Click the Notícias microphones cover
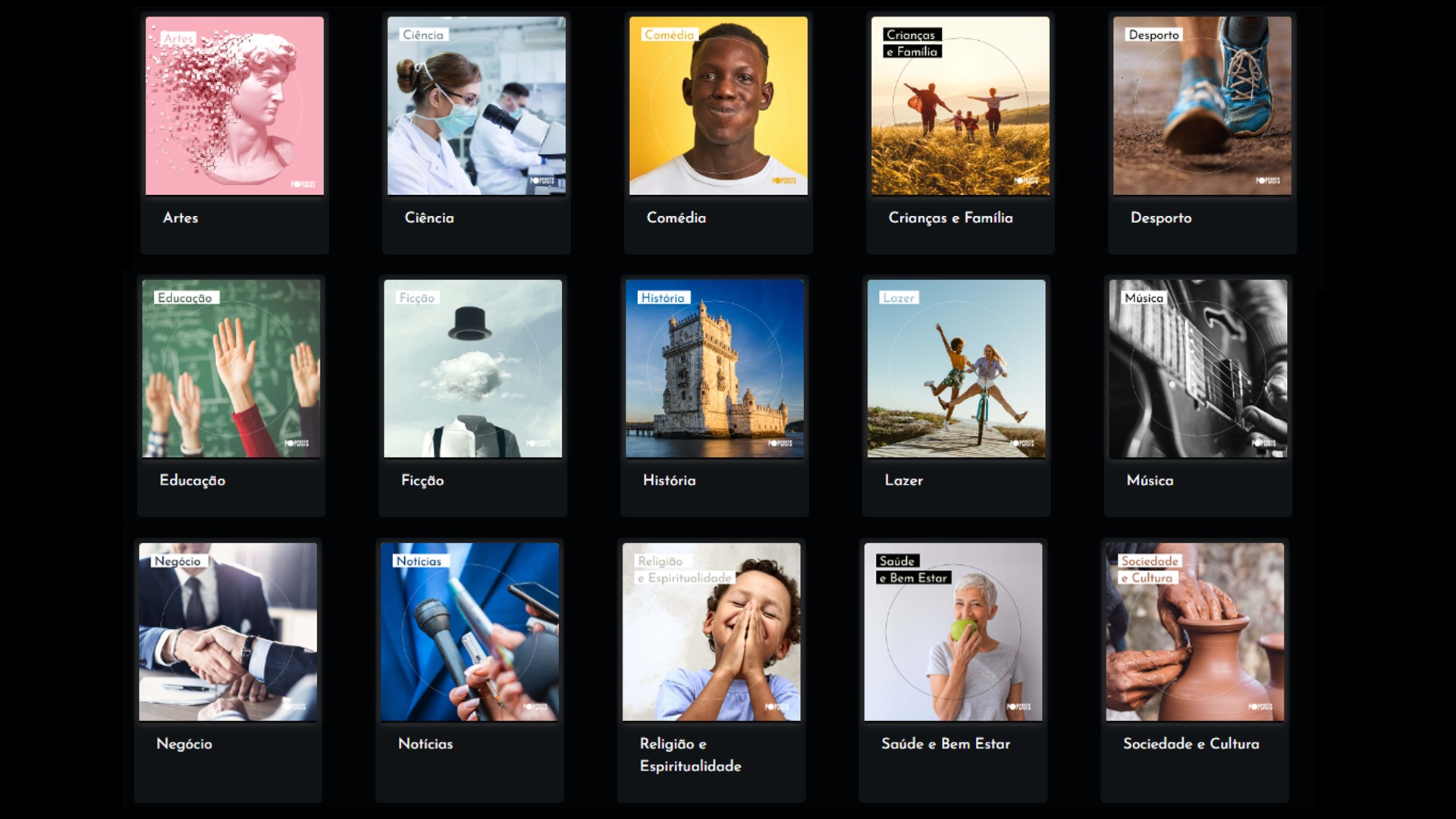The height and width of the screenshot is (819, 1456). click(x=470, y=632)
